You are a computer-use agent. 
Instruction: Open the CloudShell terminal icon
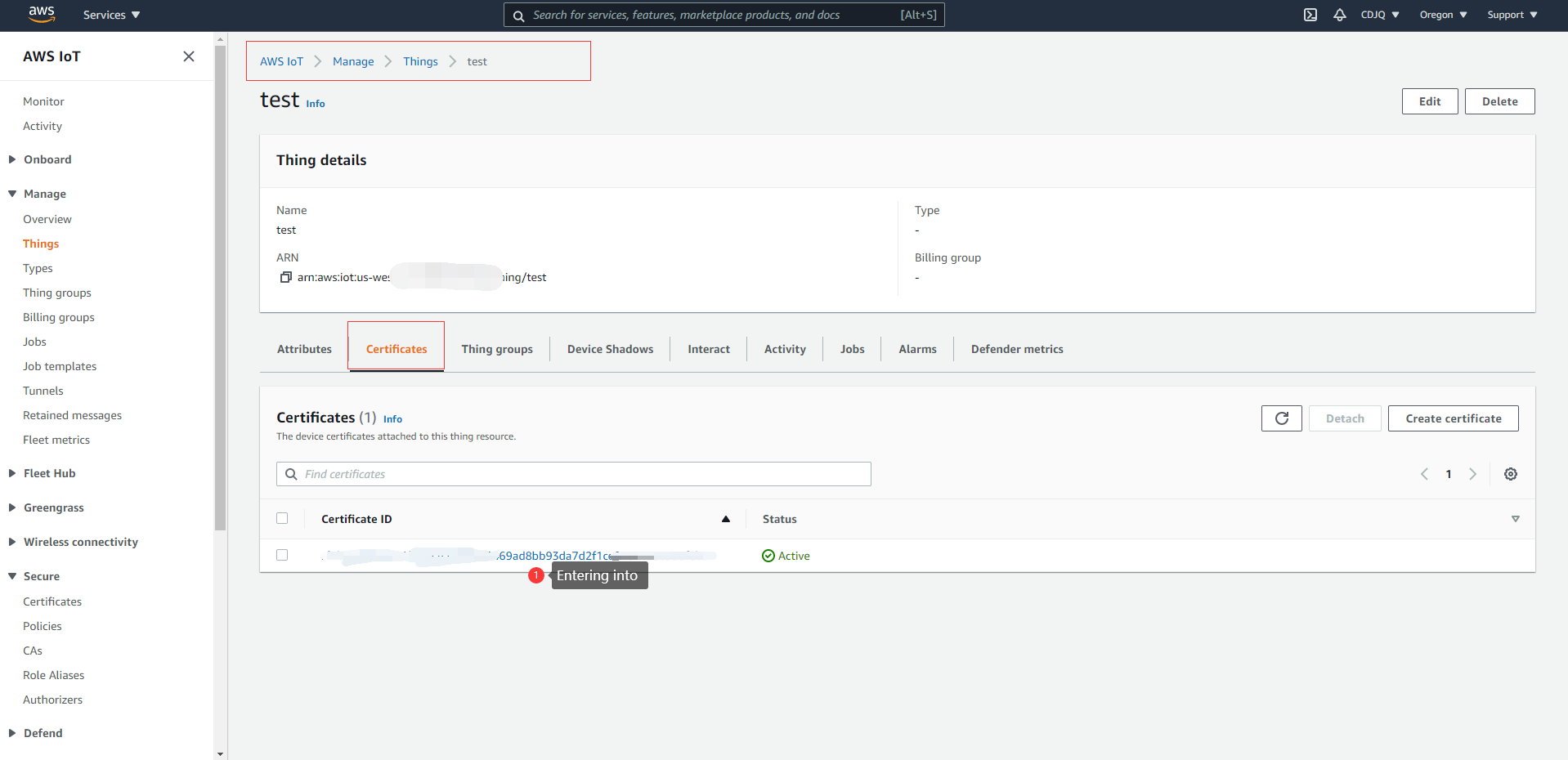(x=1310, y=15)
